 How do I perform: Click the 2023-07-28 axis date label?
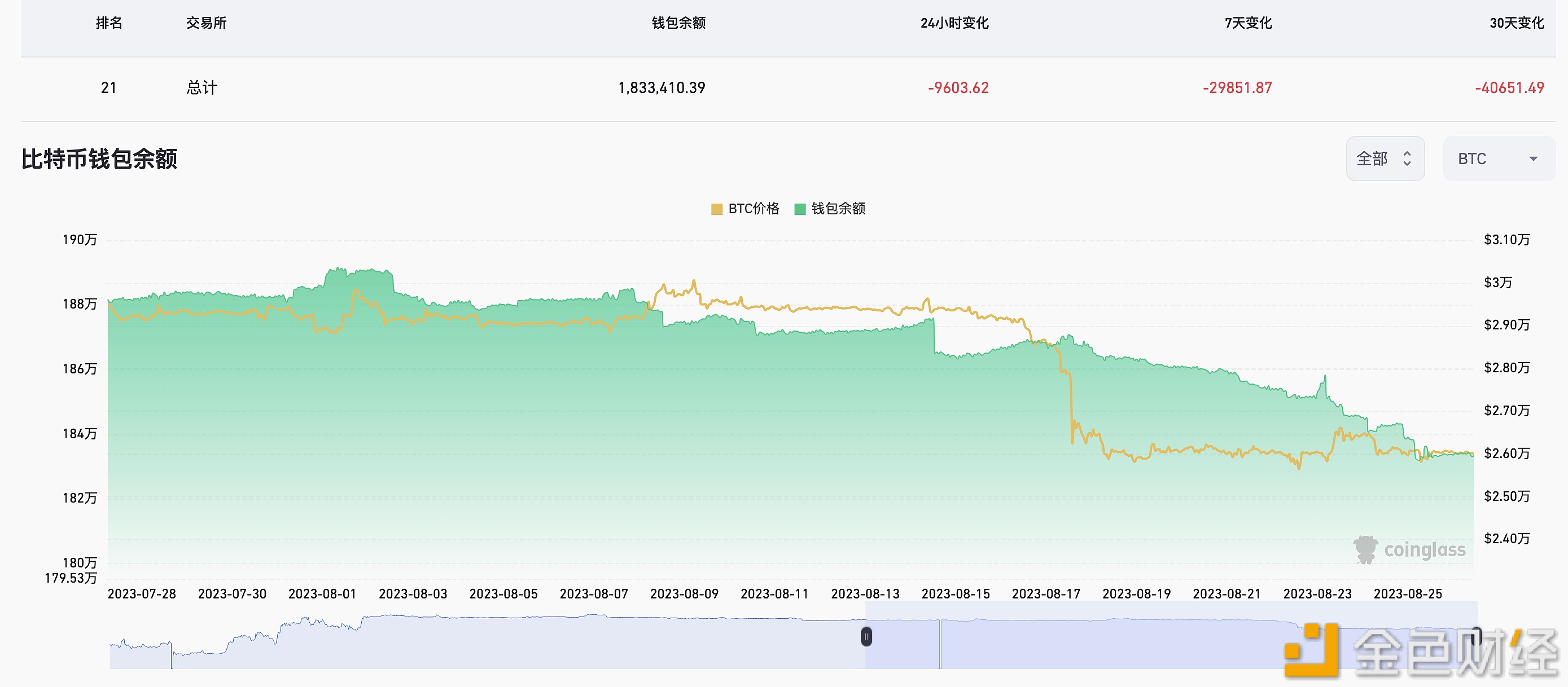(x=142, y=594)
